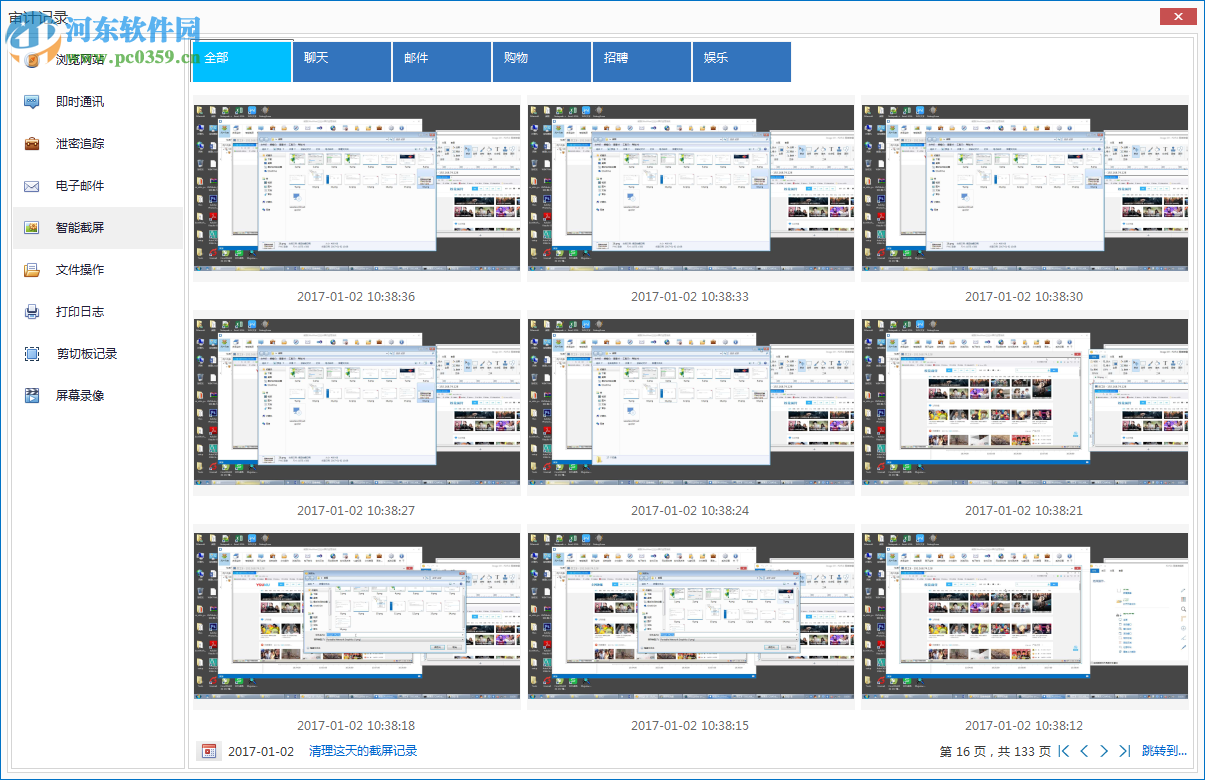The width and height of the screenshot is (1205, 780).
Task: Open the 邮件 tab
Action: click(442, 62)
